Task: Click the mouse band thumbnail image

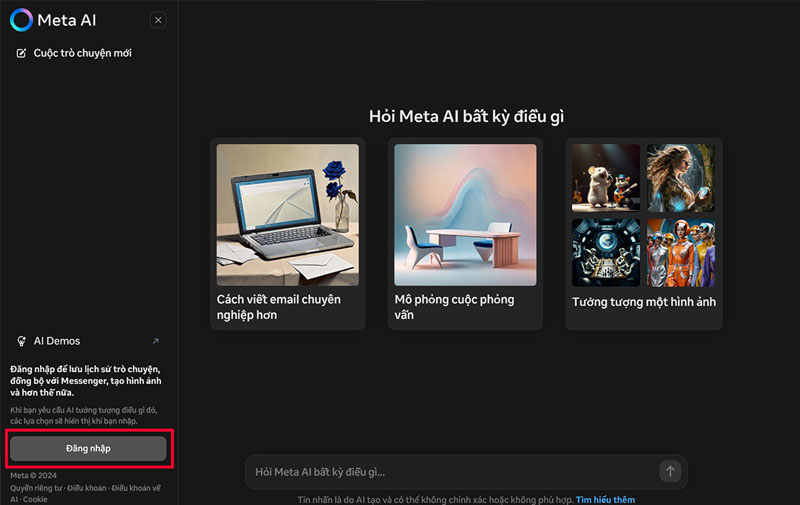Action: coord(605,178)
